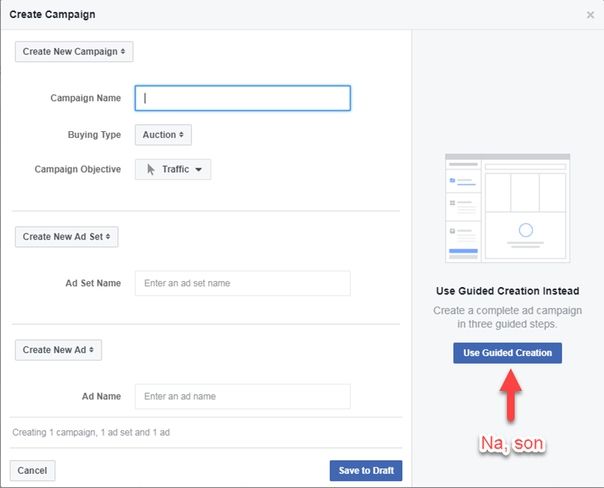Click the Ad Name input field
Image resolution: width=604 pixels, height=488 pixels.
click(x=243, y=396)
